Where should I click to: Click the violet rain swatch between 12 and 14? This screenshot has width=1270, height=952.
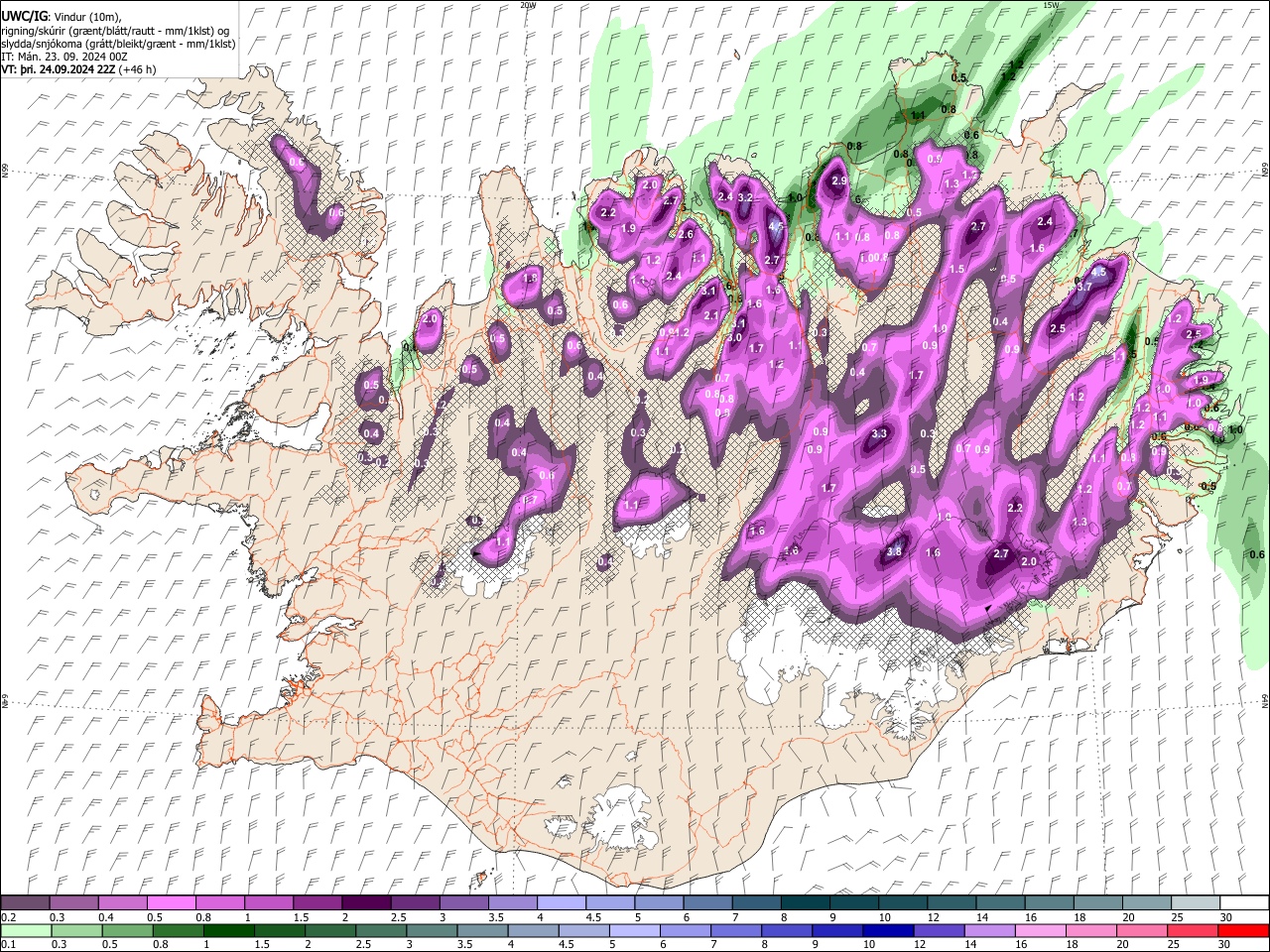[938, 930]
